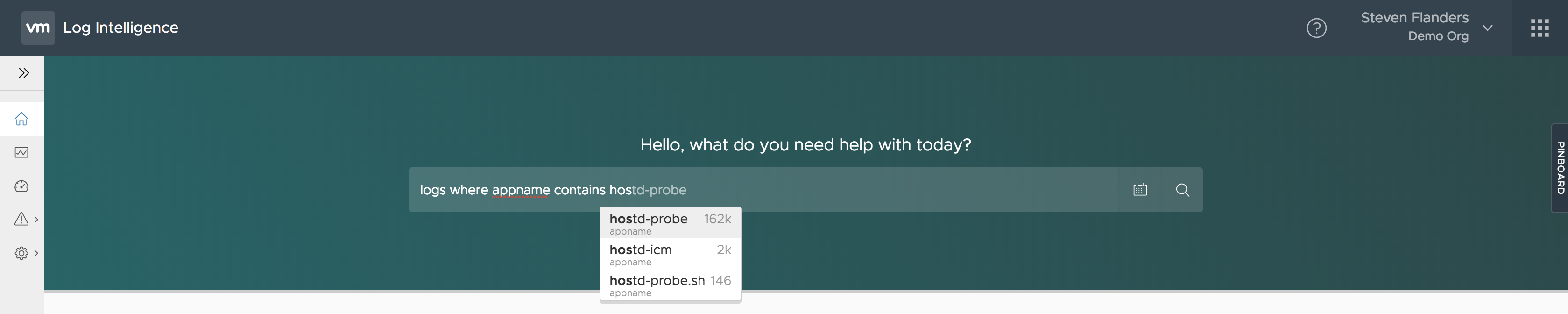Run the query with the search icon
Screen dimensions: 1568x314
[1182, 190]
